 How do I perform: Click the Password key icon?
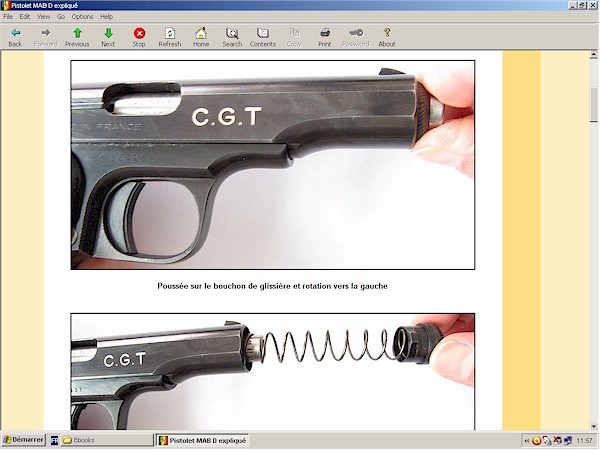(356, 38)
